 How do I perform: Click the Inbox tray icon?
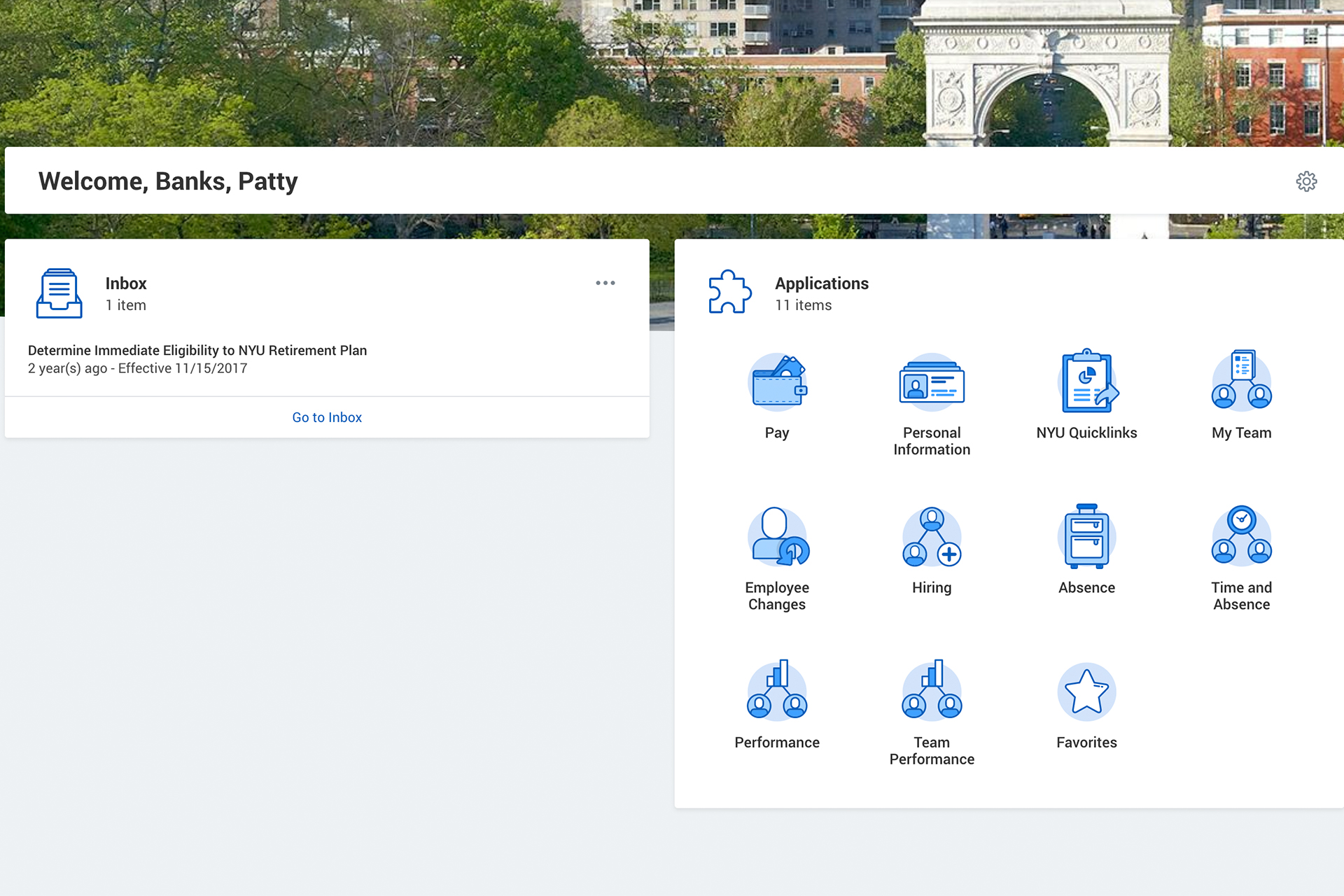tap(59, 293)
